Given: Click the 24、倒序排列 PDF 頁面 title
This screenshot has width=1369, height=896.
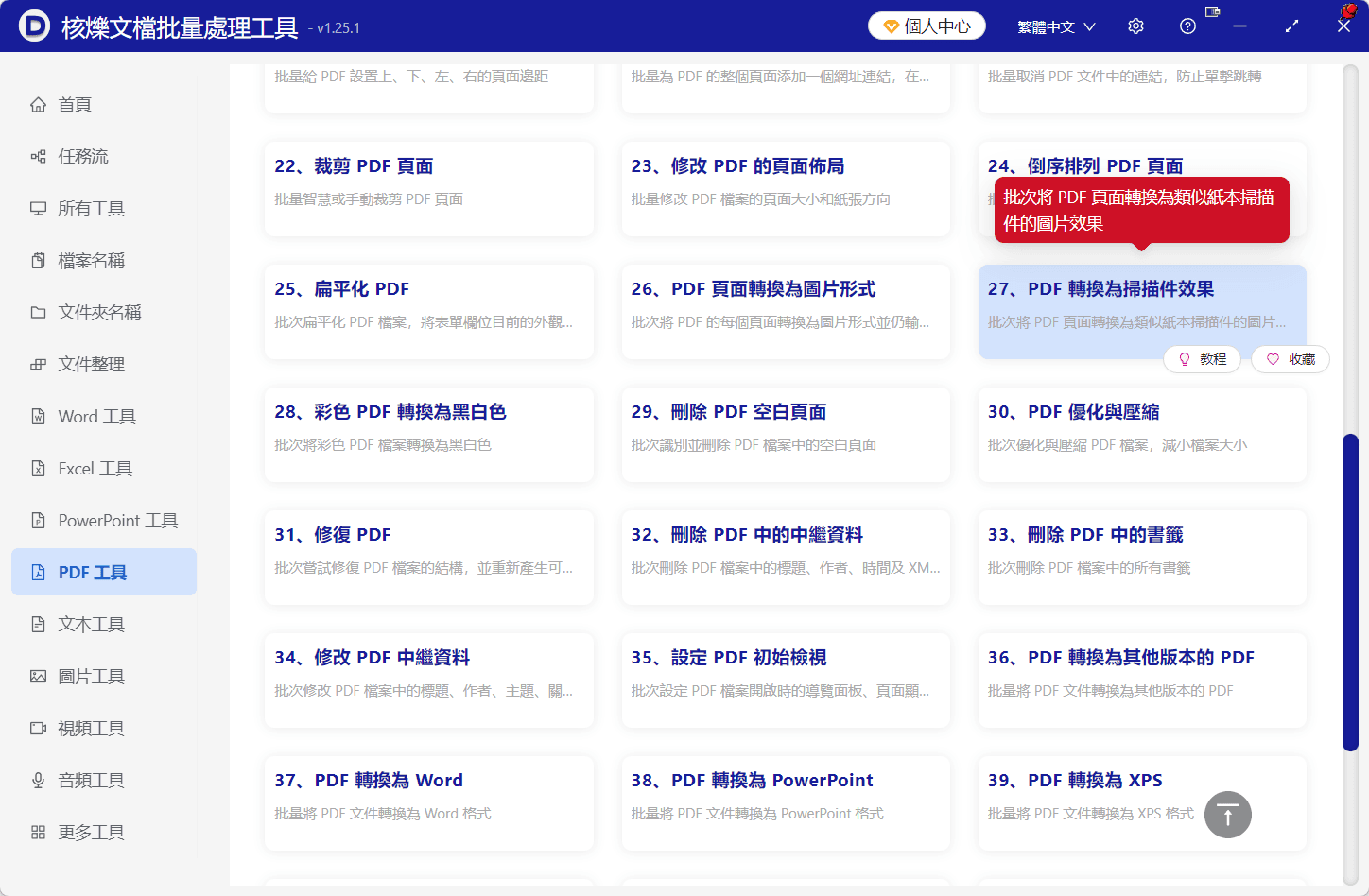Looking at the screenshot, I should 1085,166.
